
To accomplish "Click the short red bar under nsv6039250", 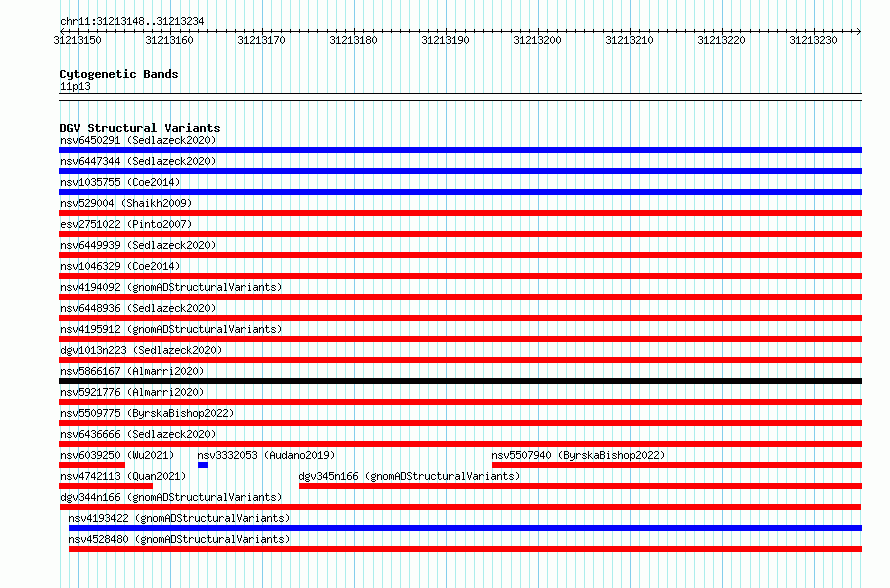I will click(x=92, y=465).
